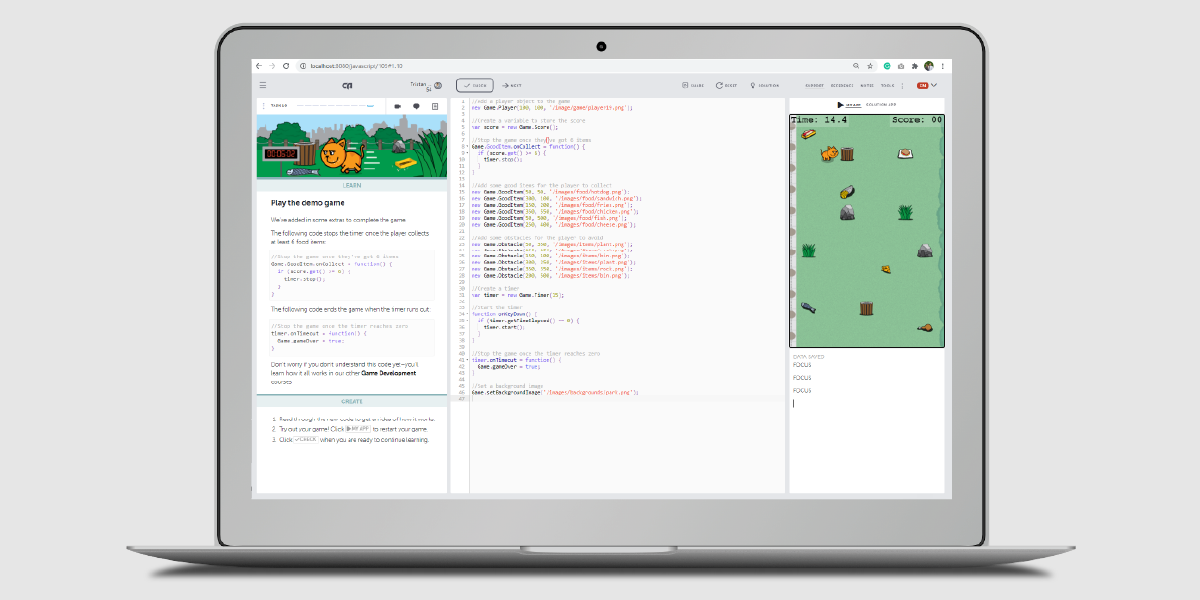1200x600 pixels.
Task: Click the Check button
Action: (x=474, y=85)
